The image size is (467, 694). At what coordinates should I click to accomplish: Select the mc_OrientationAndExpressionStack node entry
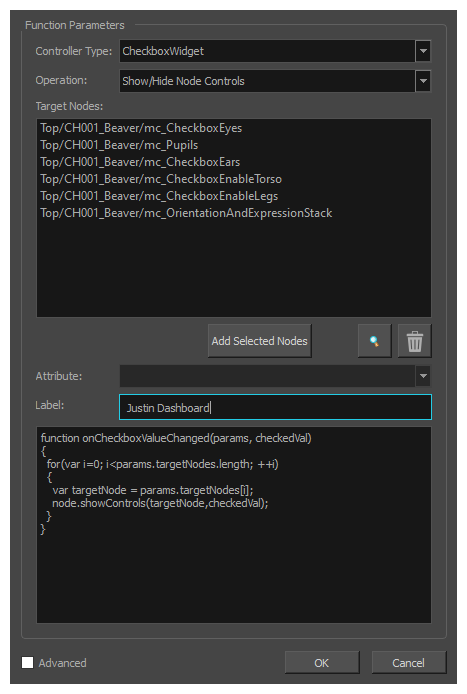(x=186, y=213)
